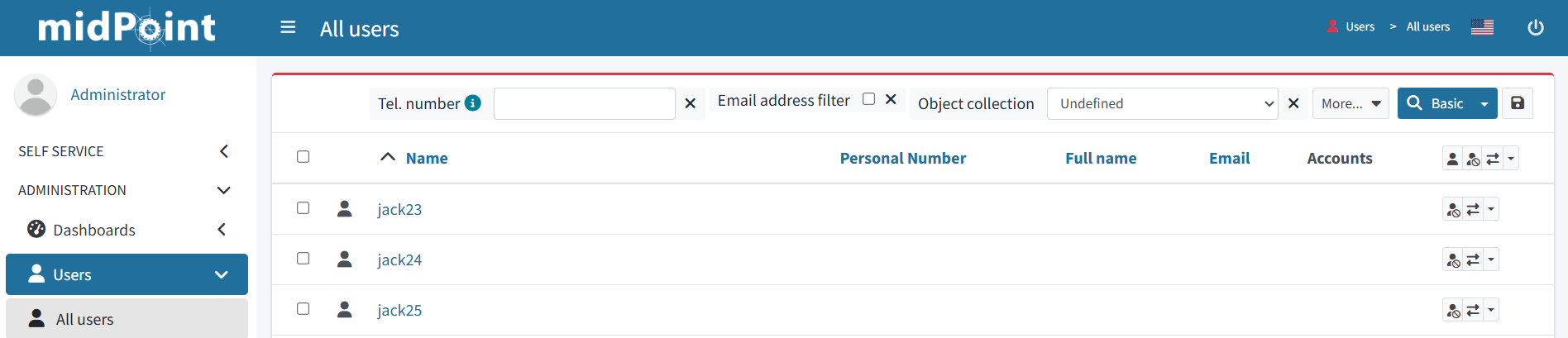Click the Tel. number info icon
This screenshot has height=338, width=1568.
(473, 102)
